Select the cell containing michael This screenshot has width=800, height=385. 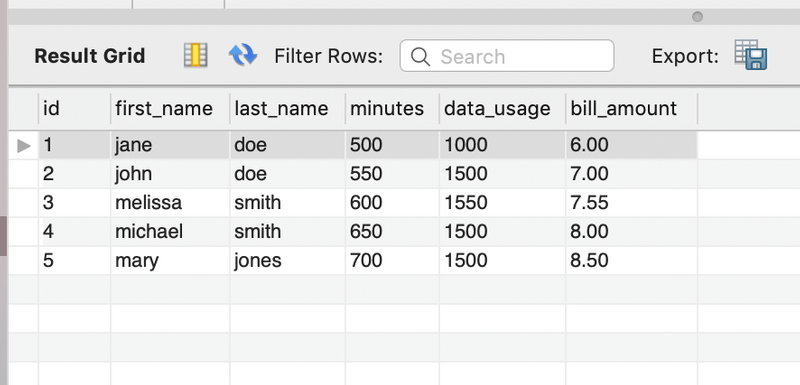tap(170, 232)
